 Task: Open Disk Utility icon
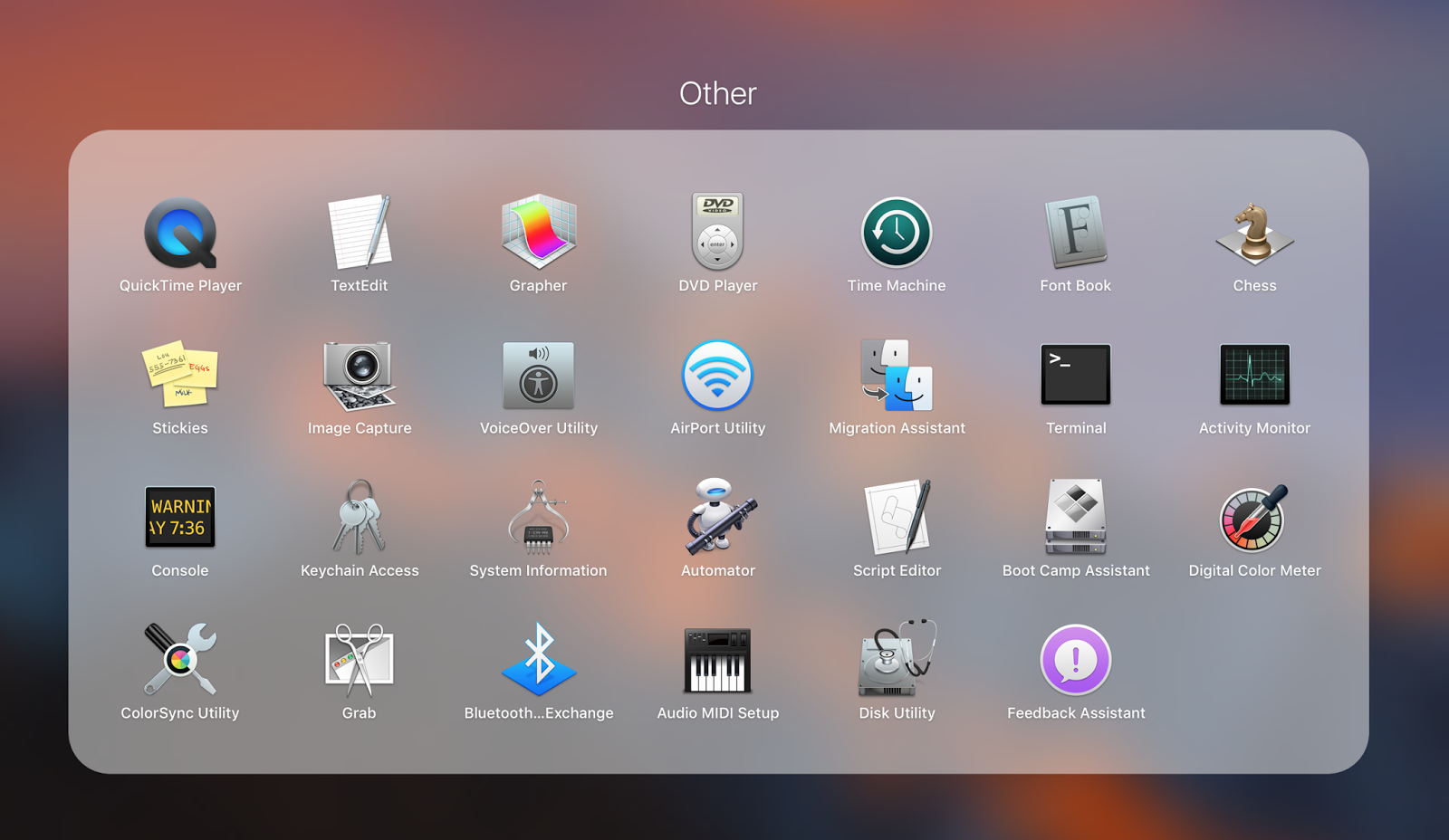tap(897, 658)
